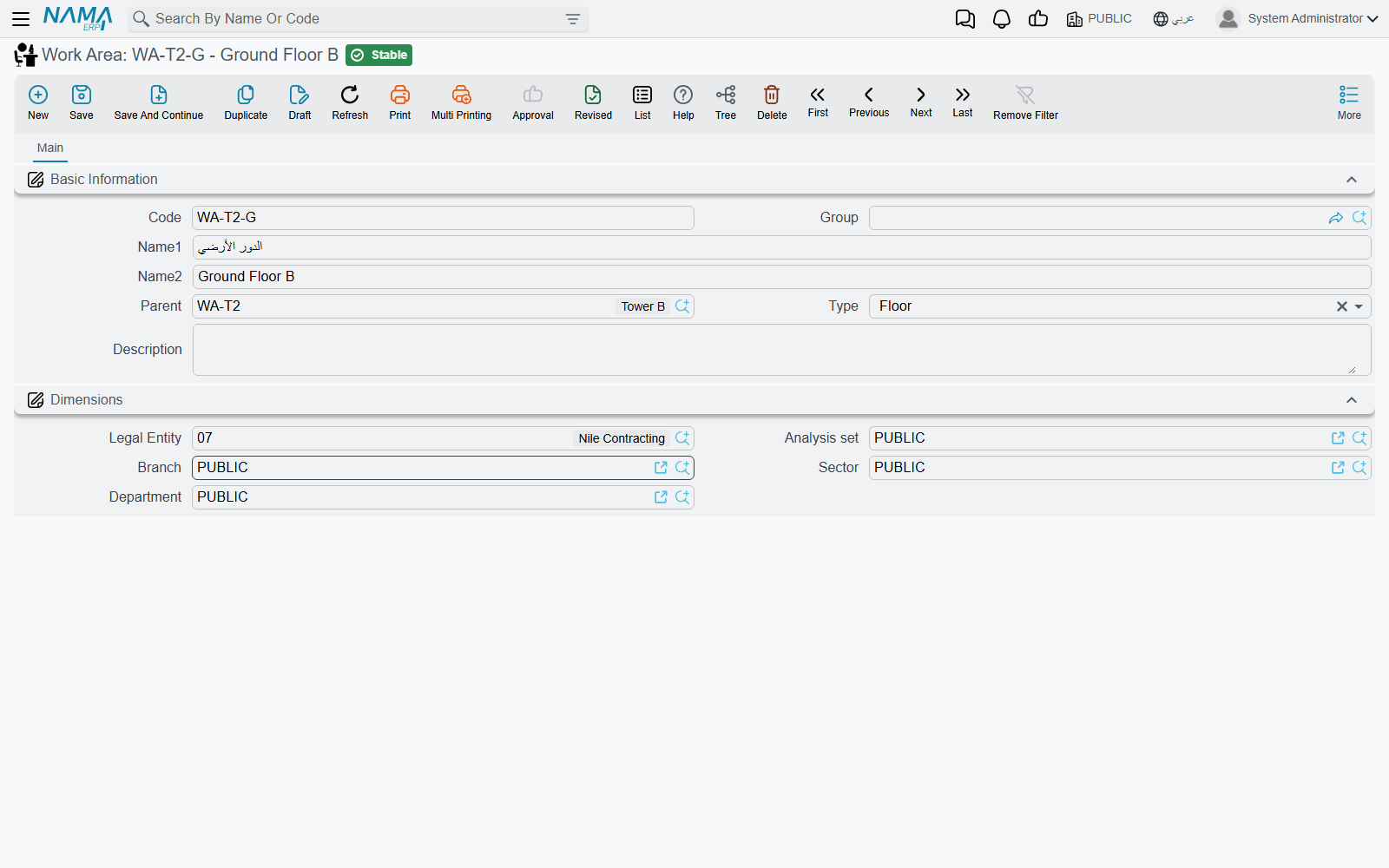
Task: Click the Code input field
Action: pos(443,218)
